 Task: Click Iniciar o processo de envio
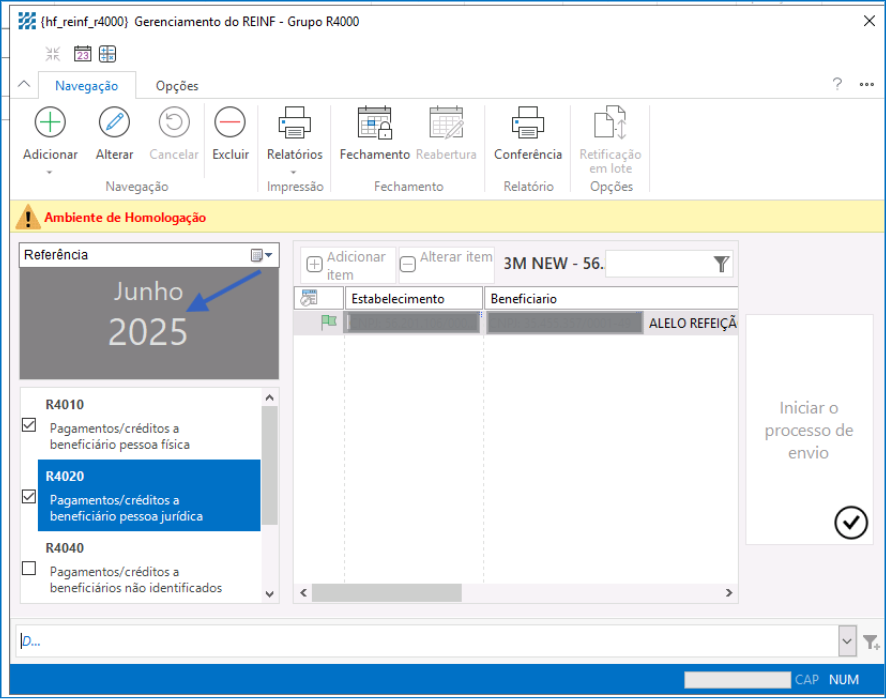(809, 430)
